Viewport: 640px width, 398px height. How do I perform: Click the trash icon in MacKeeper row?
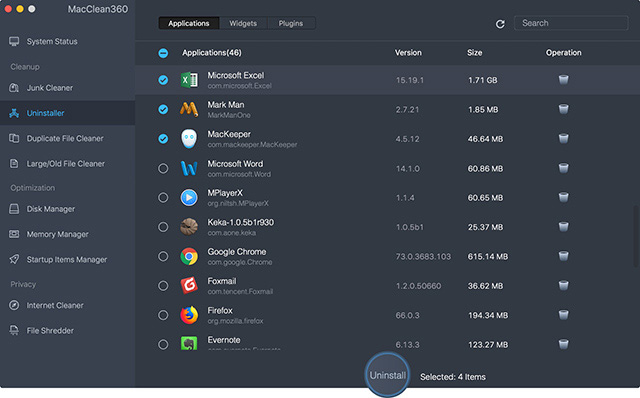(563, 138)
